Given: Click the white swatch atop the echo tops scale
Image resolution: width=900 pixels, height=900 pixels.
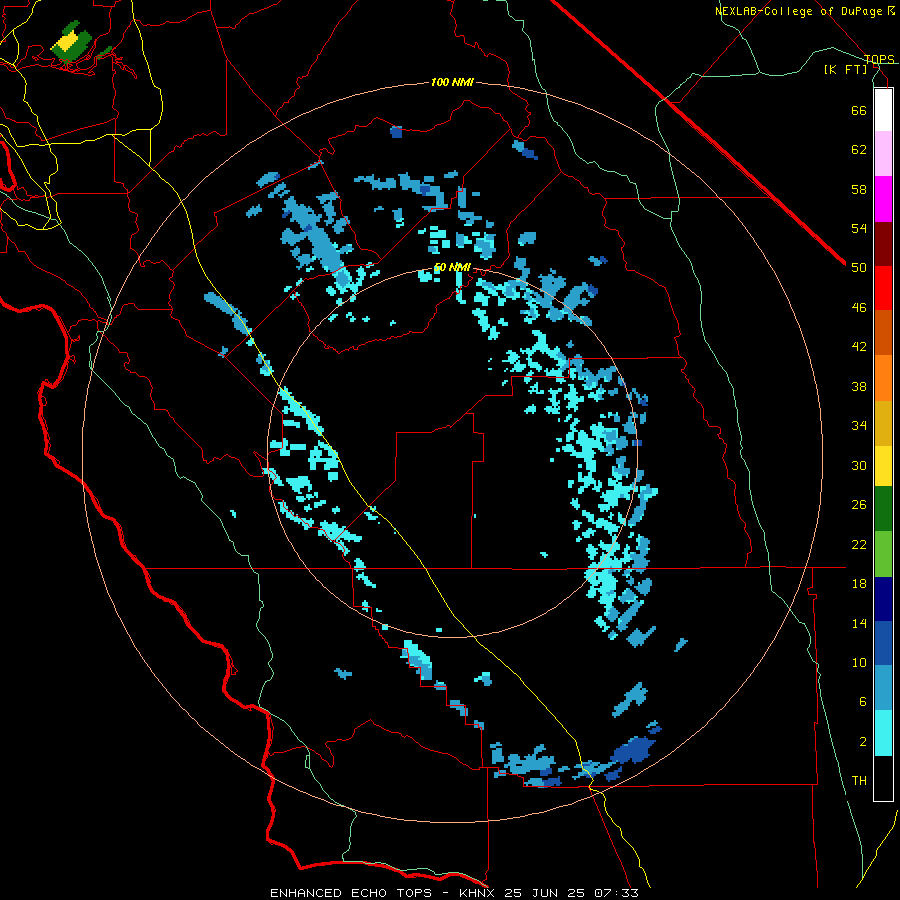Looking at the screenshot, I should pyautogui.click(x=883, y=110).
